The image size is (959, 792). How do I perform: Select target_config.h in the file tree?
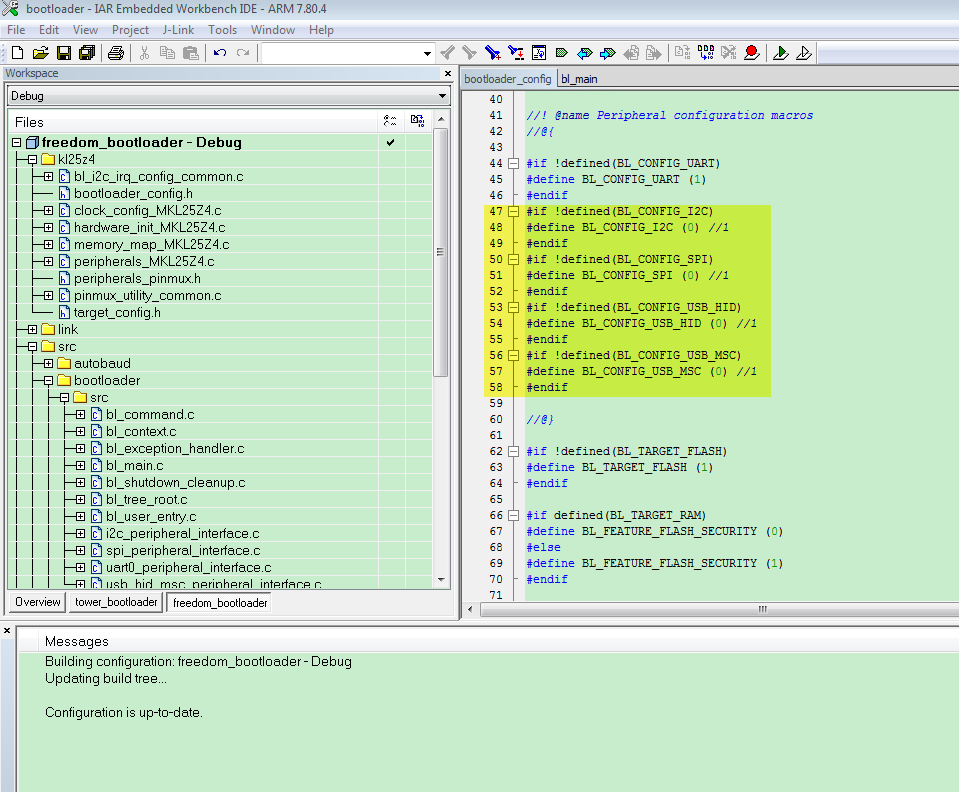117,313
